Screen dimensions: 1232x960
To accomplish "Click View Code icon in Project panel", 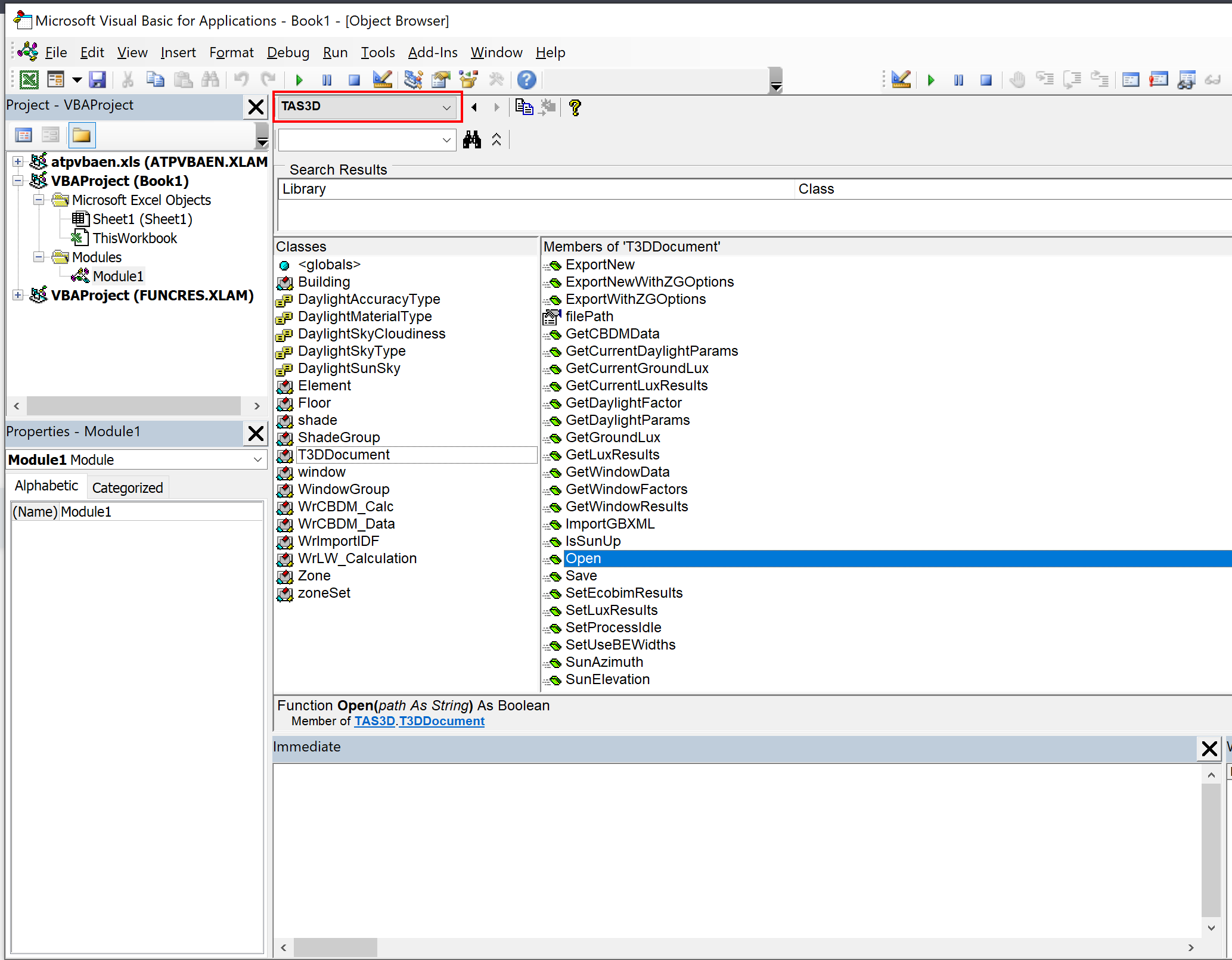I will 23,135.
